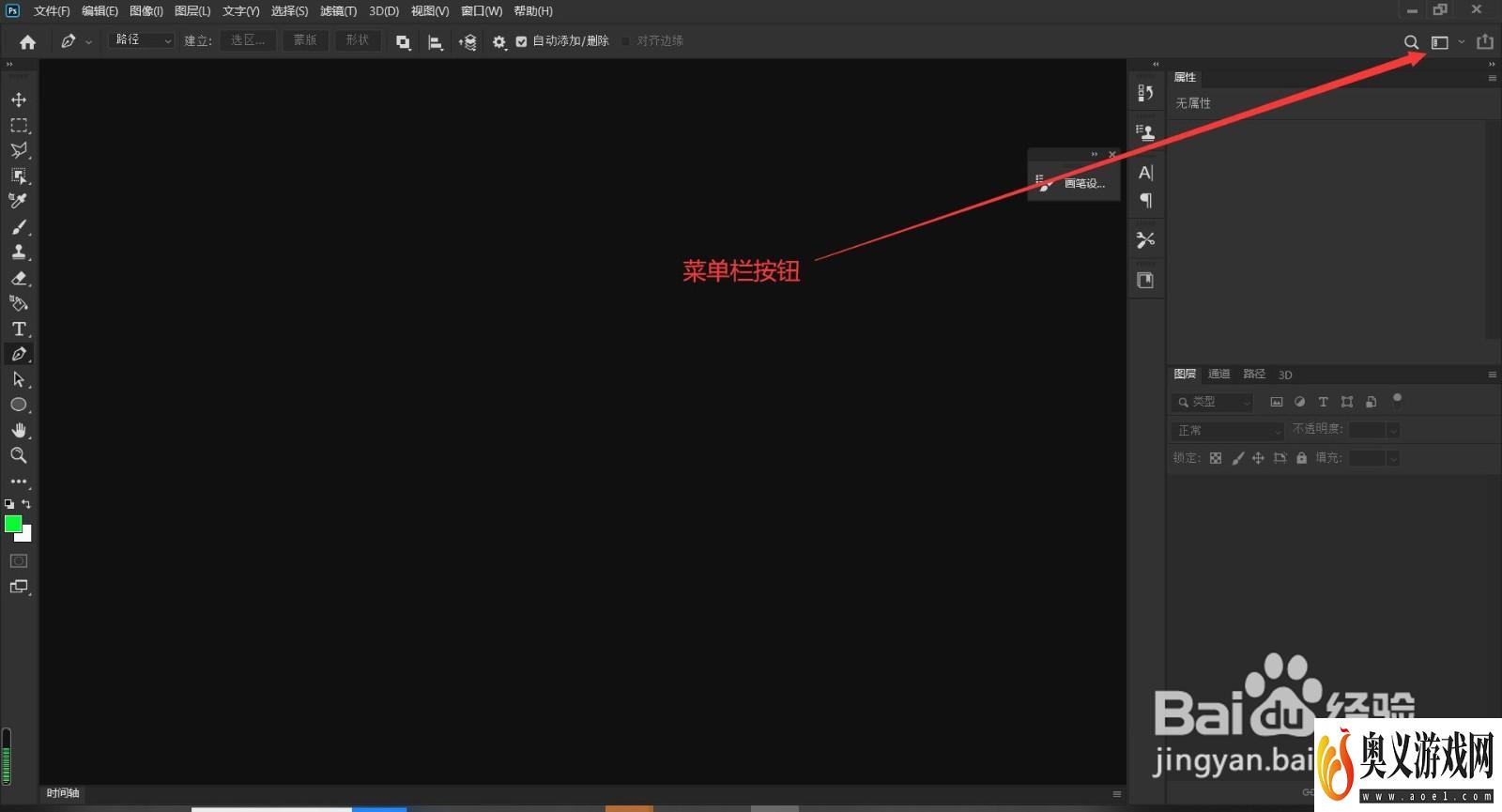
Task: Open the Paragraph panel icon
Action: coord(1145,200)
